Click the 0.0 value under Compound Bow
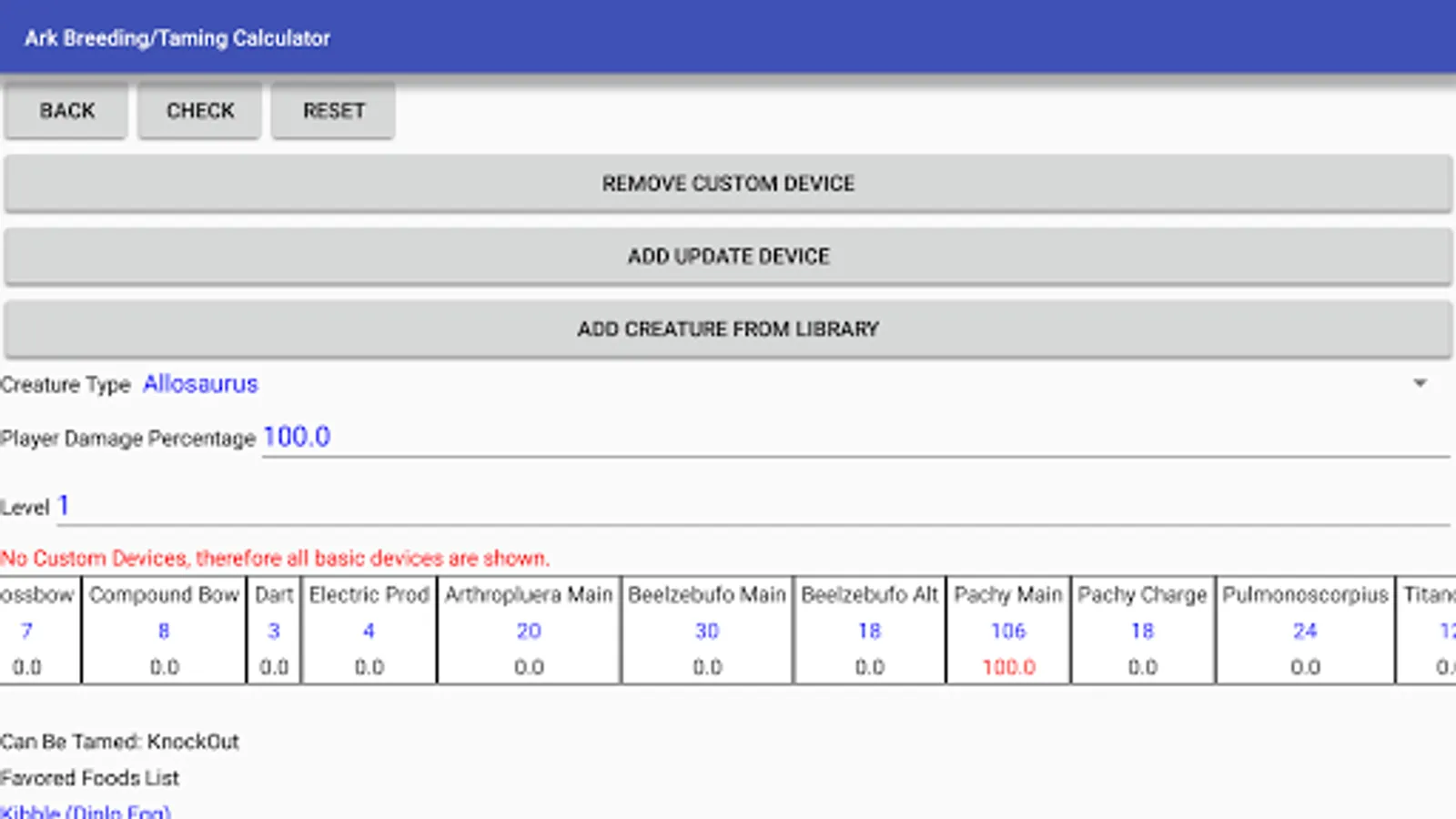This screenshot has height=819, width=1456. [x=164, y=667]
